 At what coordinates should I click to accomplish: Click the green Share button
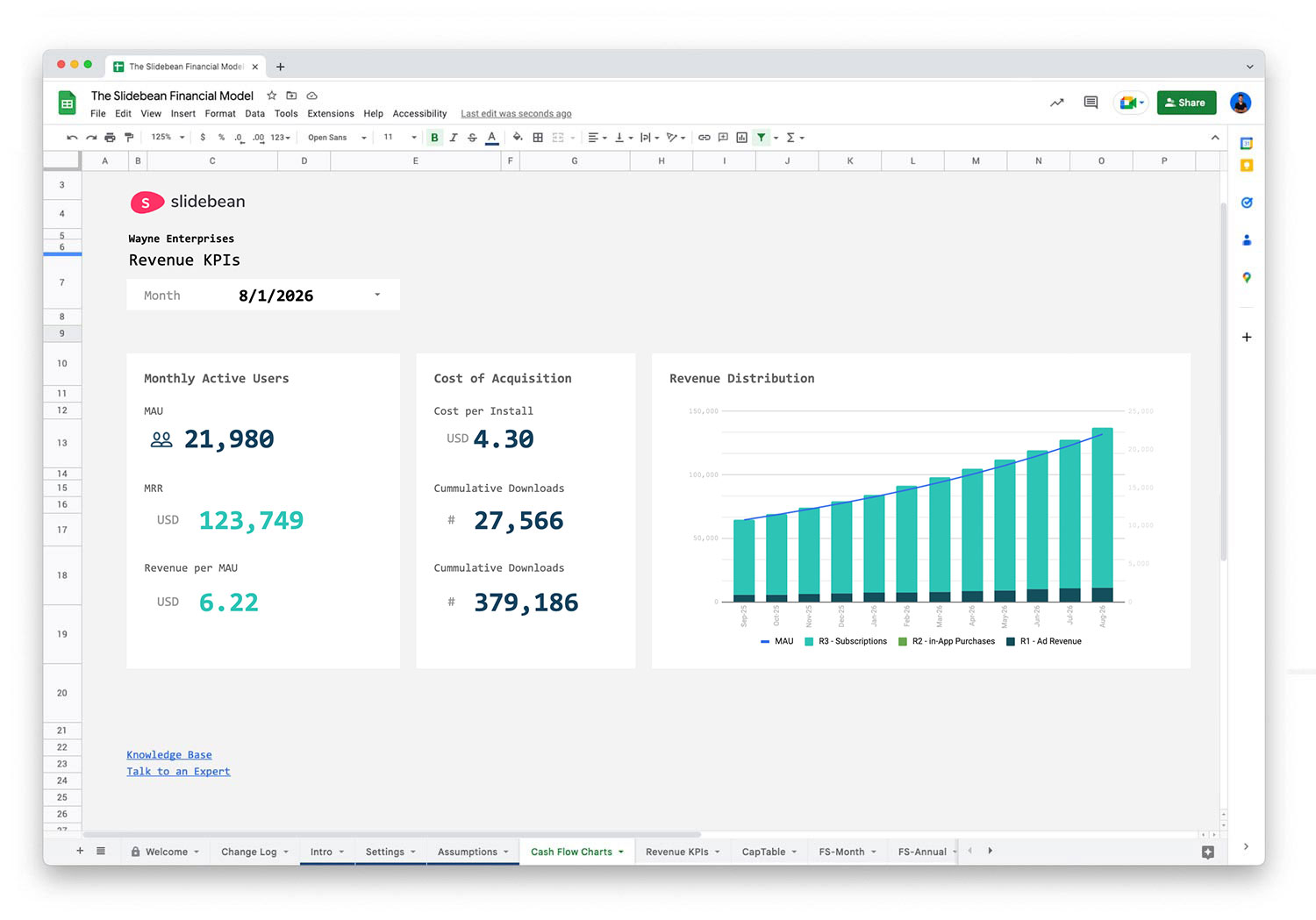[1186, 103]
